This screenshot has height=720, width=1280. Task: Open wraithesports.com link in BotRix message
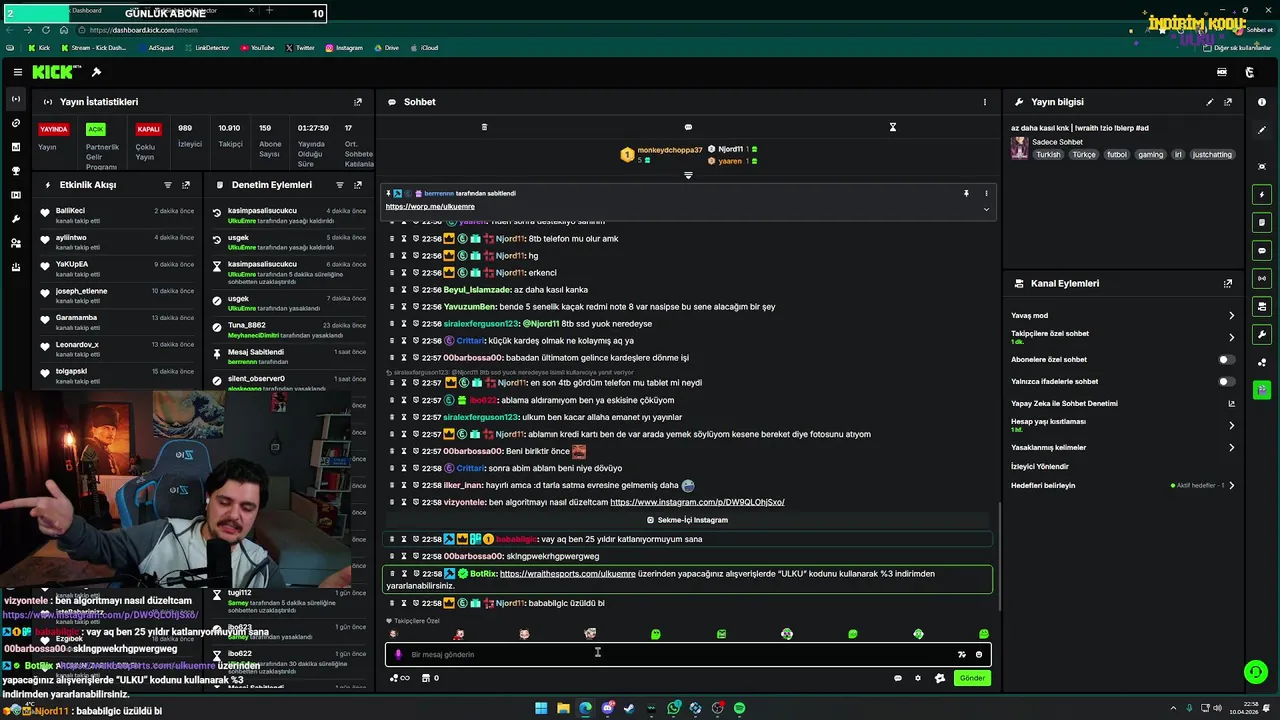tap(567, 574)
